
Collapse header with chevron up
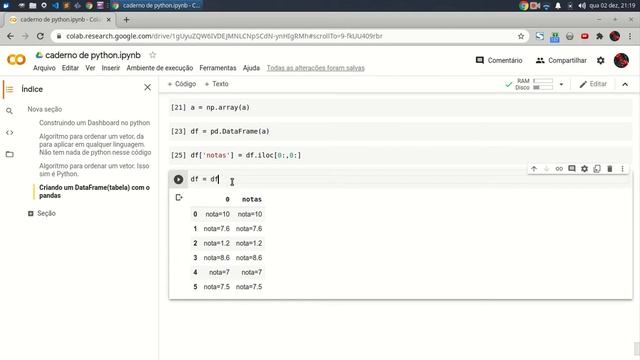pyautogui.click(x=625, y=84)
